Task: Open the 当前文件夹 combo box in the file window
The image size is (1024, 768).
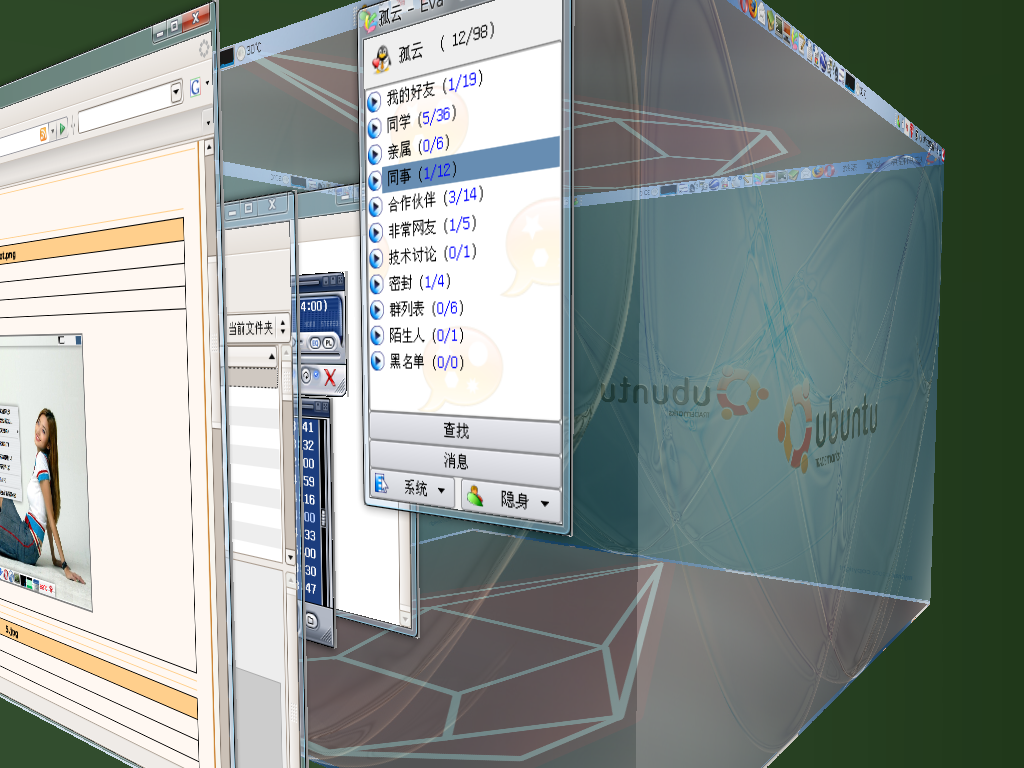Action: click(257, 328)
